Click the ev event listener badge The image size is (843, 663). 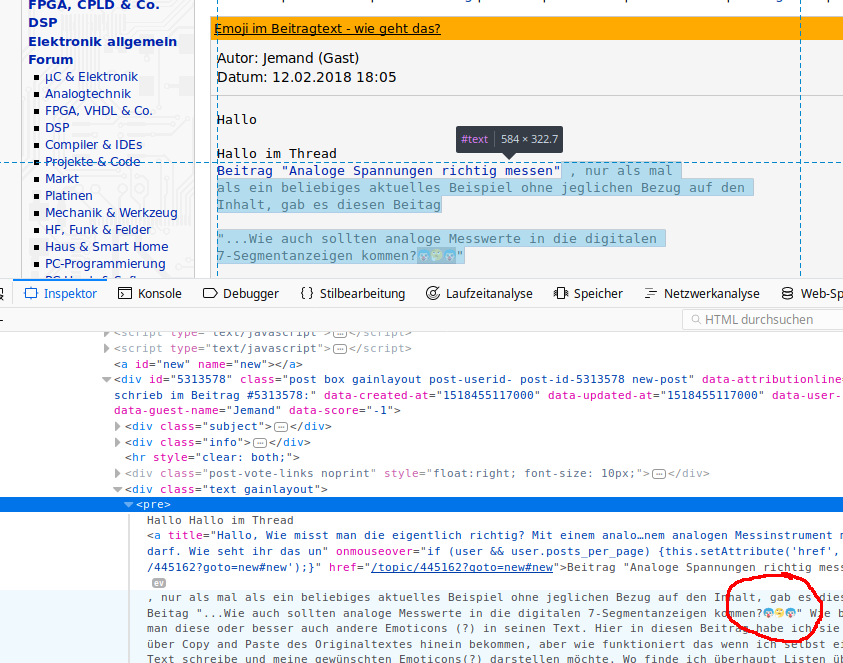[159, 583]
